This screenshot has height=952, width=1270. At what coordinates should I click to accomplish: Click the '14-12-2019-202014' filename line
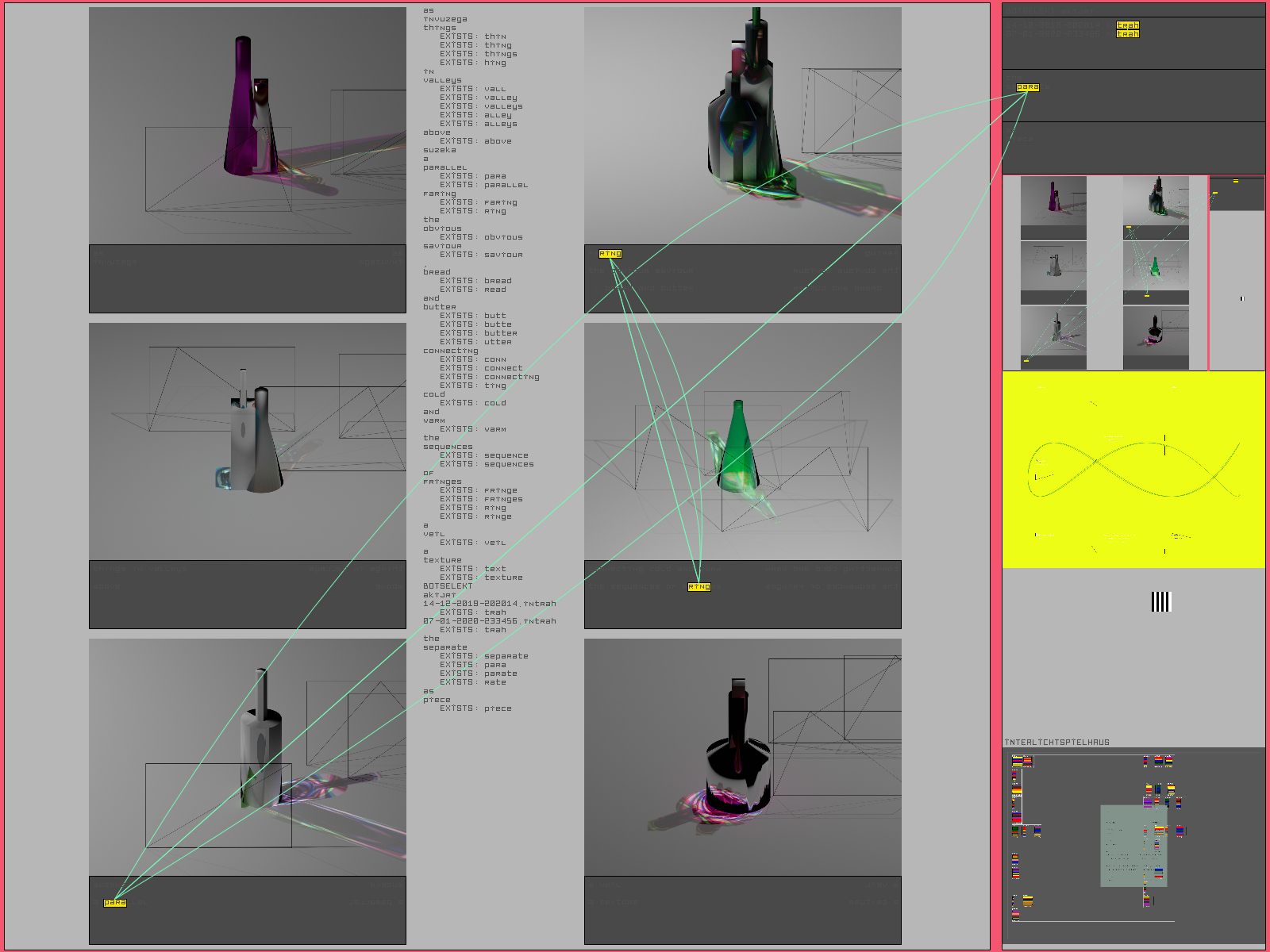[489, 604]
